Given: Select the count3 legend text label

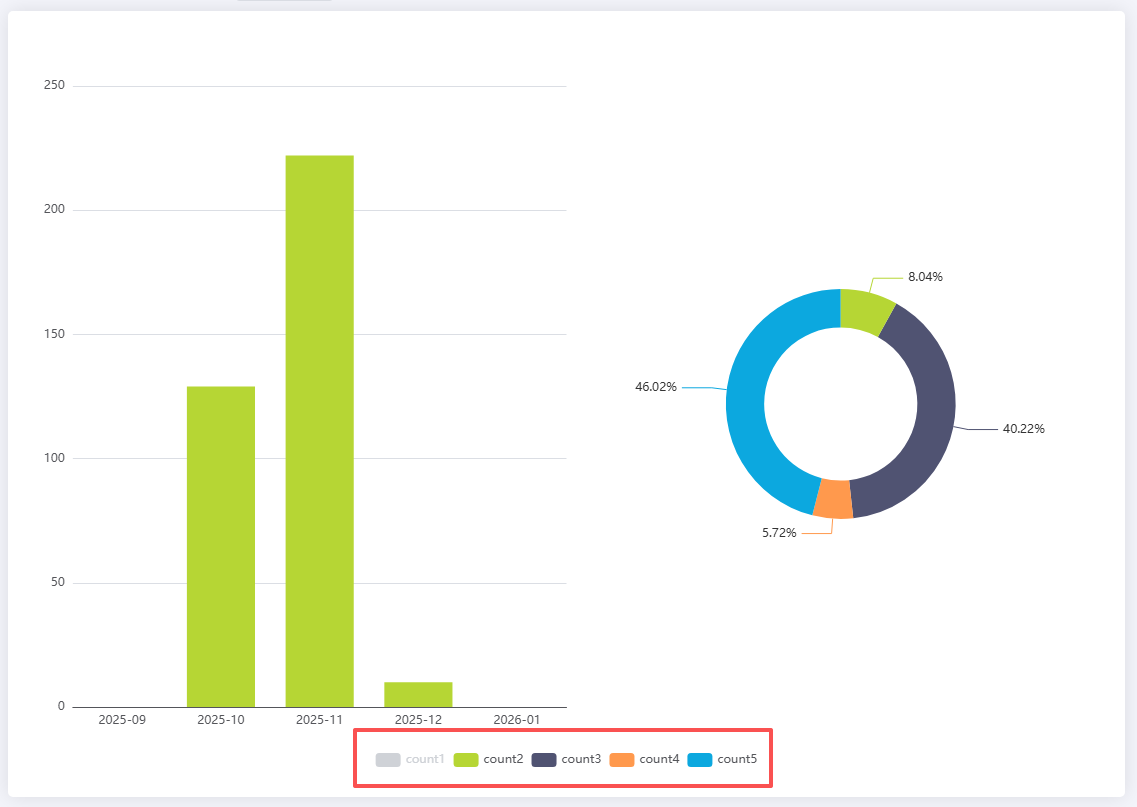Looking at the screenshot, I should pyautogui.click(x=581, y=760).
